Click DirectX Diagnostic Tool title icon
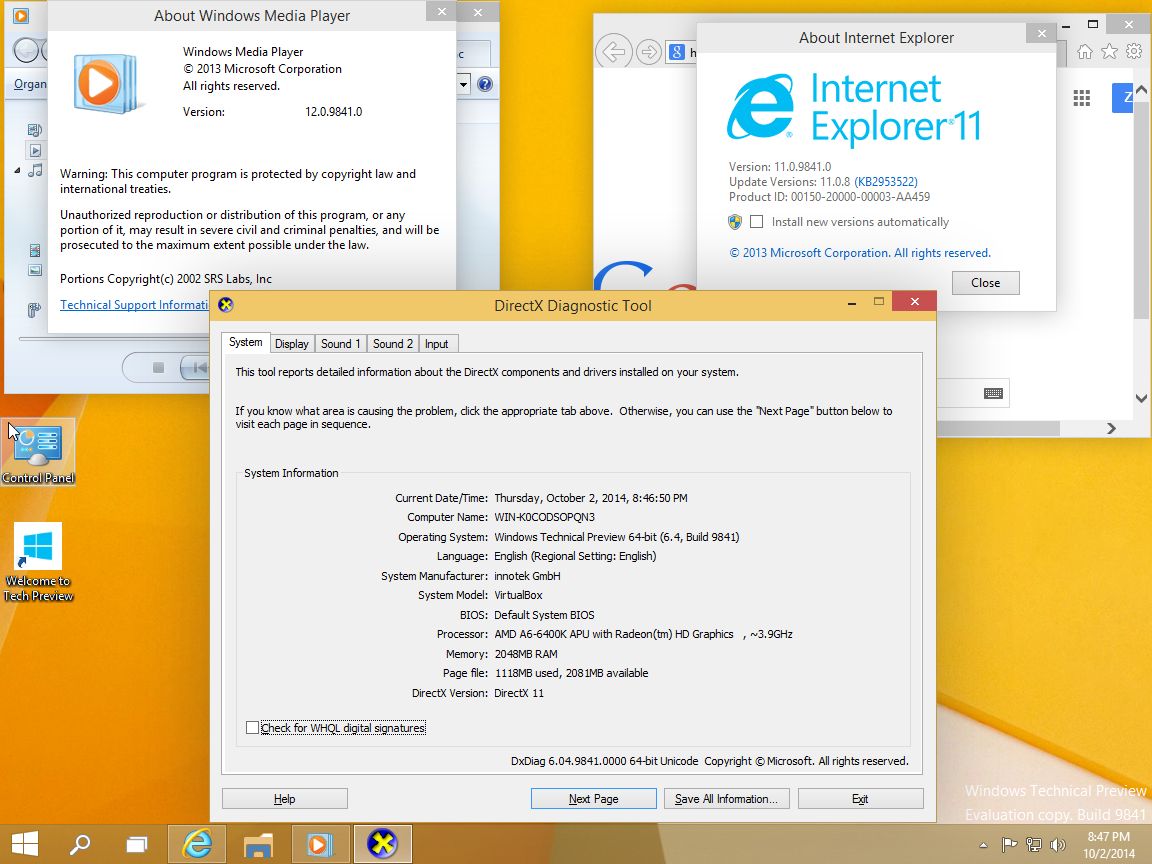 pos(226,305)
